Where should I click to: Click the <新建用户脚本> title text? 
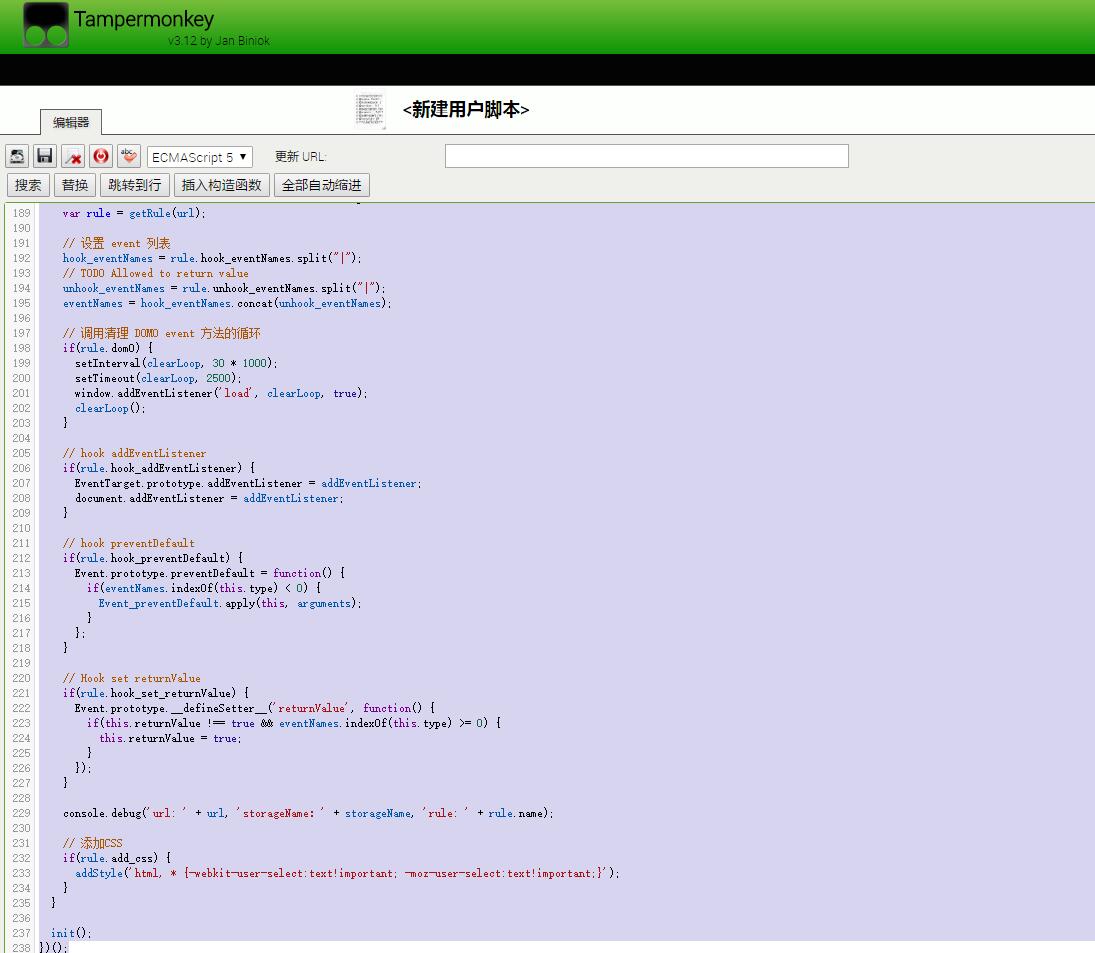point(466,110)
